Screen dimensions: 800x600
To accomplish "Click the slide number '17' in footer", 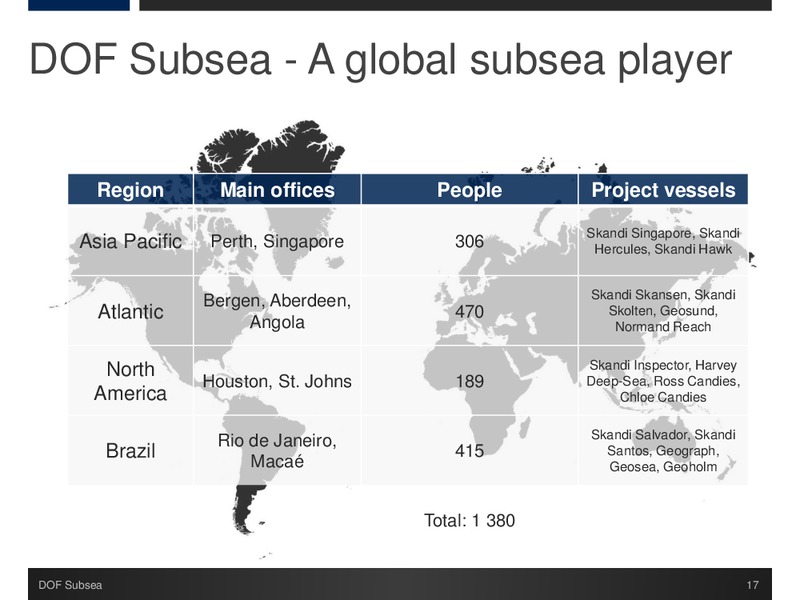I will (x=753, y=585).
